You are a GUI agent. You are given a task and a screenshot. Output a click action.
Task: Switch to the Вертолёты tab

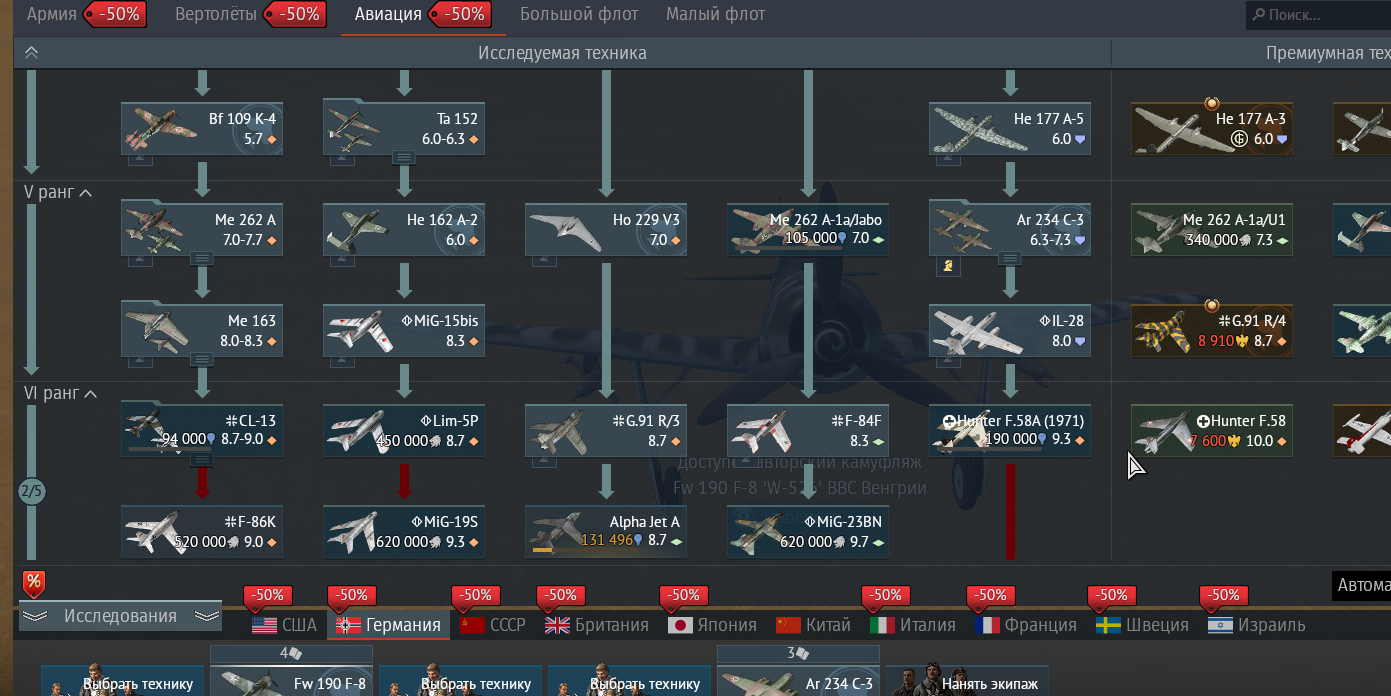click(216, 14)
